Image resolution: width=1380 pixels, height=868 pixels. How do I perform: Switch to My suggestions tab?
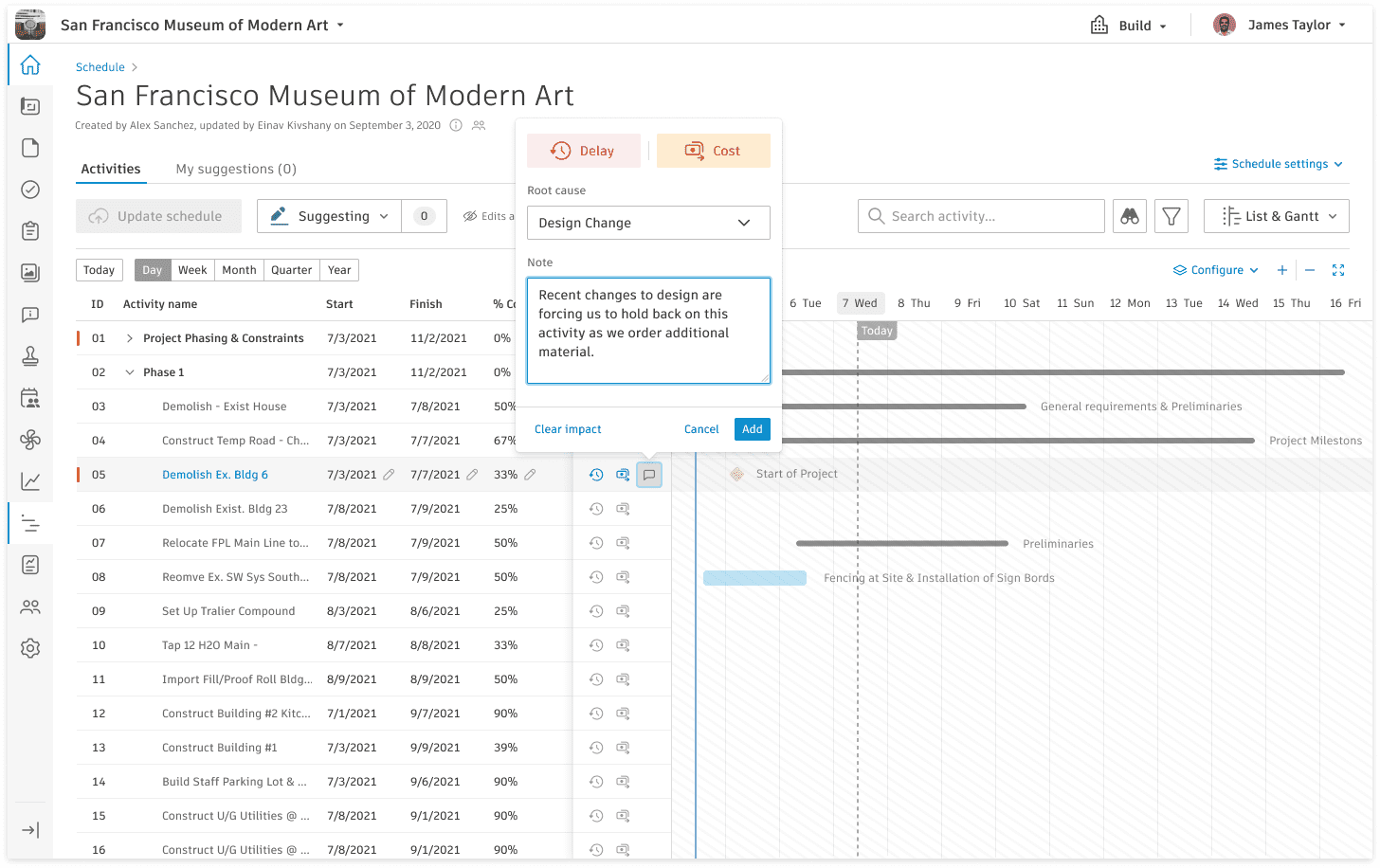[x=236, y=169]
